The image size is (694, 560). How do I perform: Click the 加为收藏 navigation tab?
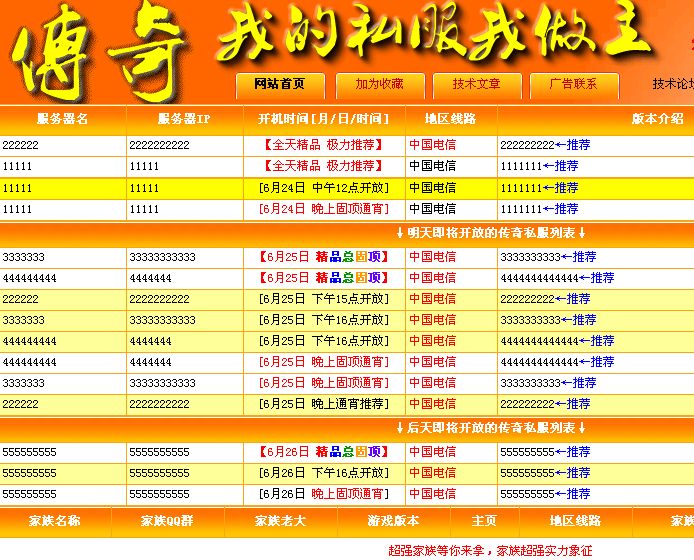click(x=380, y=85)
